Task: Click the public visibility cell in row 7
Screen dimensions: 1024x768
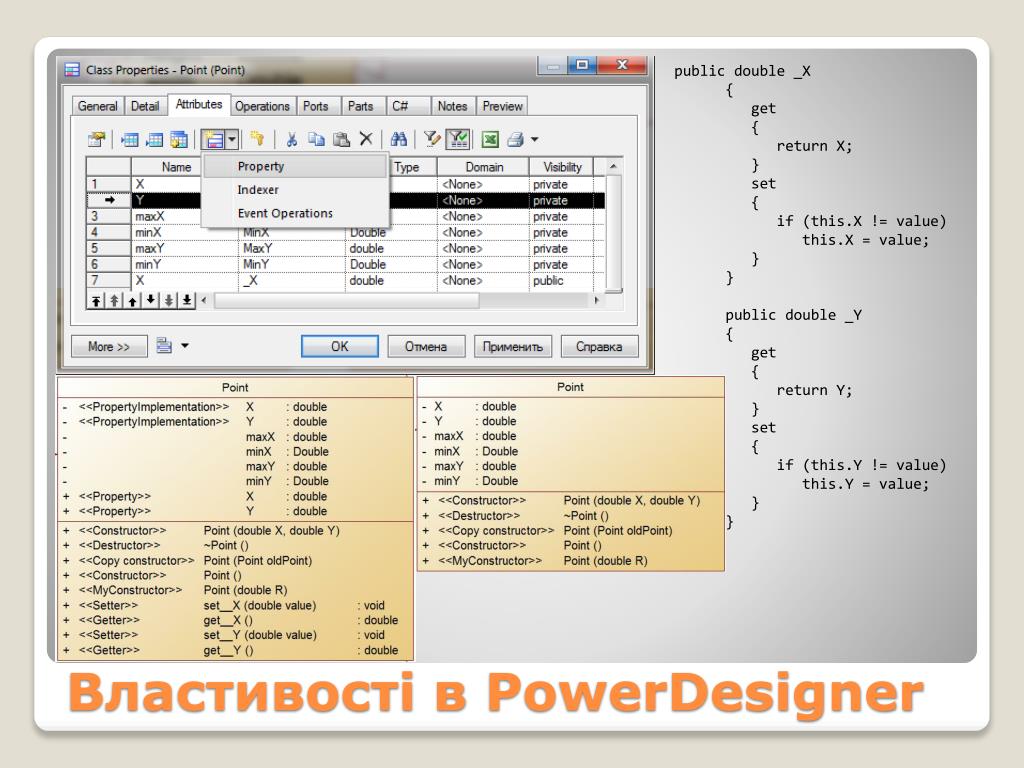Action: 561,281
